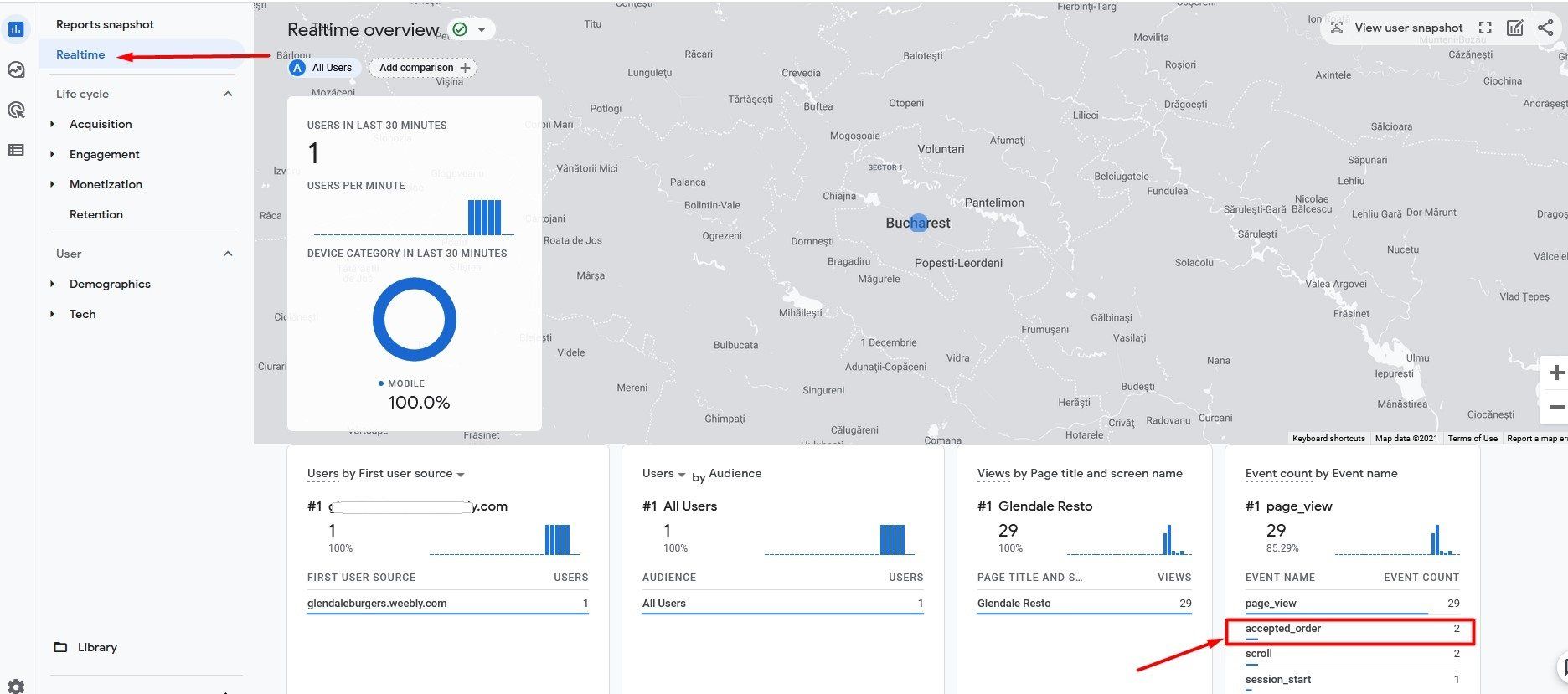Click the share report icon
Screen dimensions: 1568x694
(1545, 28)
